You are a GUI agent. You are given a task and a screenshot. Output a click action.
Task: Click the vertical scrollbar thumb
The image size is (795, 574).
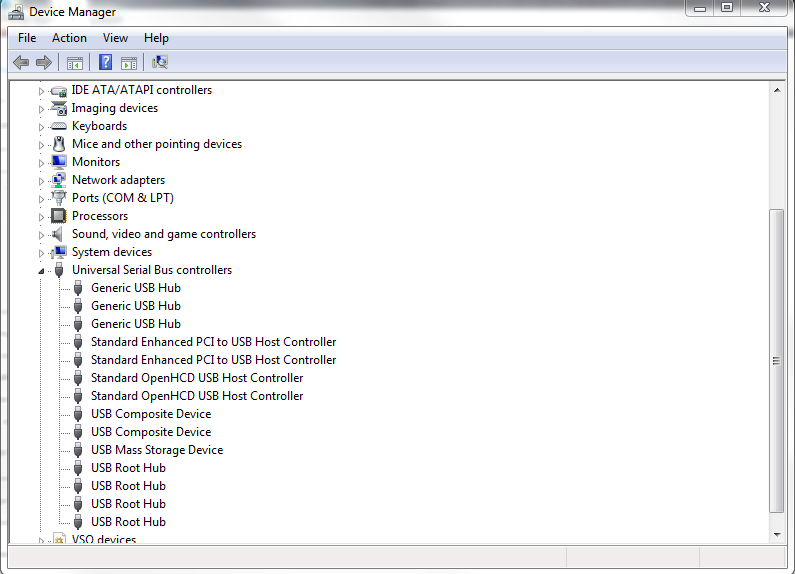[775, 361]
